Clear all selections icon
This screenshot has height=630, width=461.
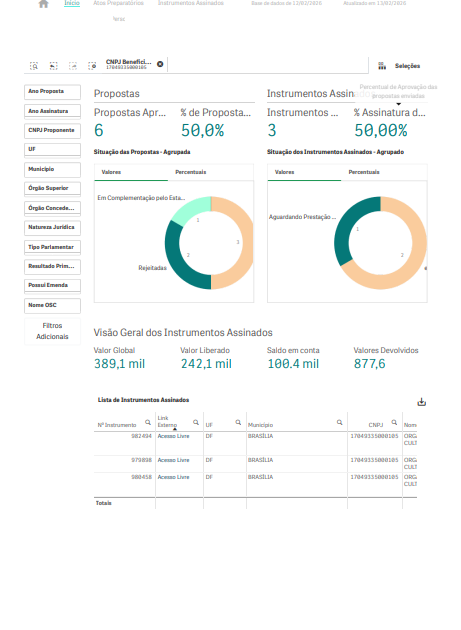pos(92,66)
